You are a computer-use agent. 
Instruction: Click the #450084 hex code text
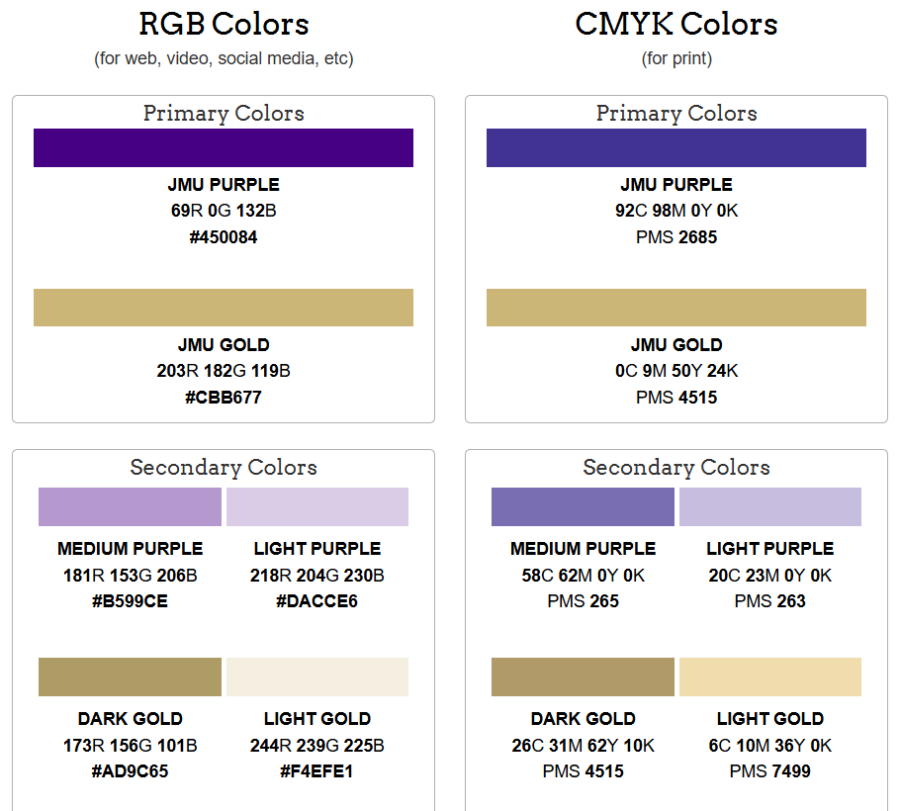223,238
